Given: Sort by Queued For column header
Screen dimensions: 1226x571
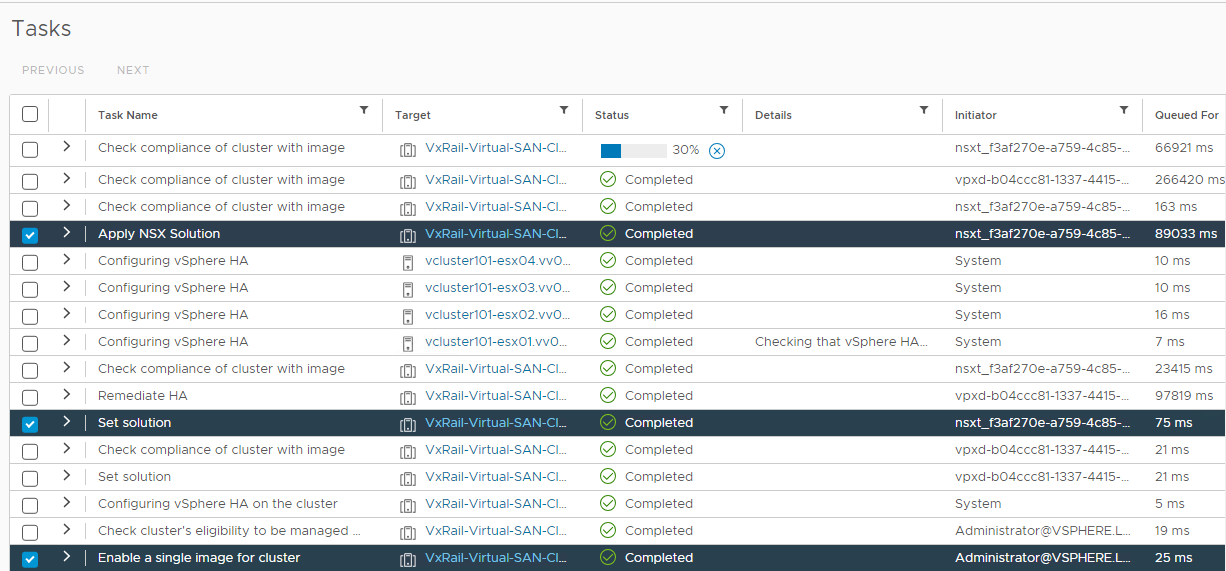Looking at the screenshot, I should pyautogui.click(x=1187, y=115).
